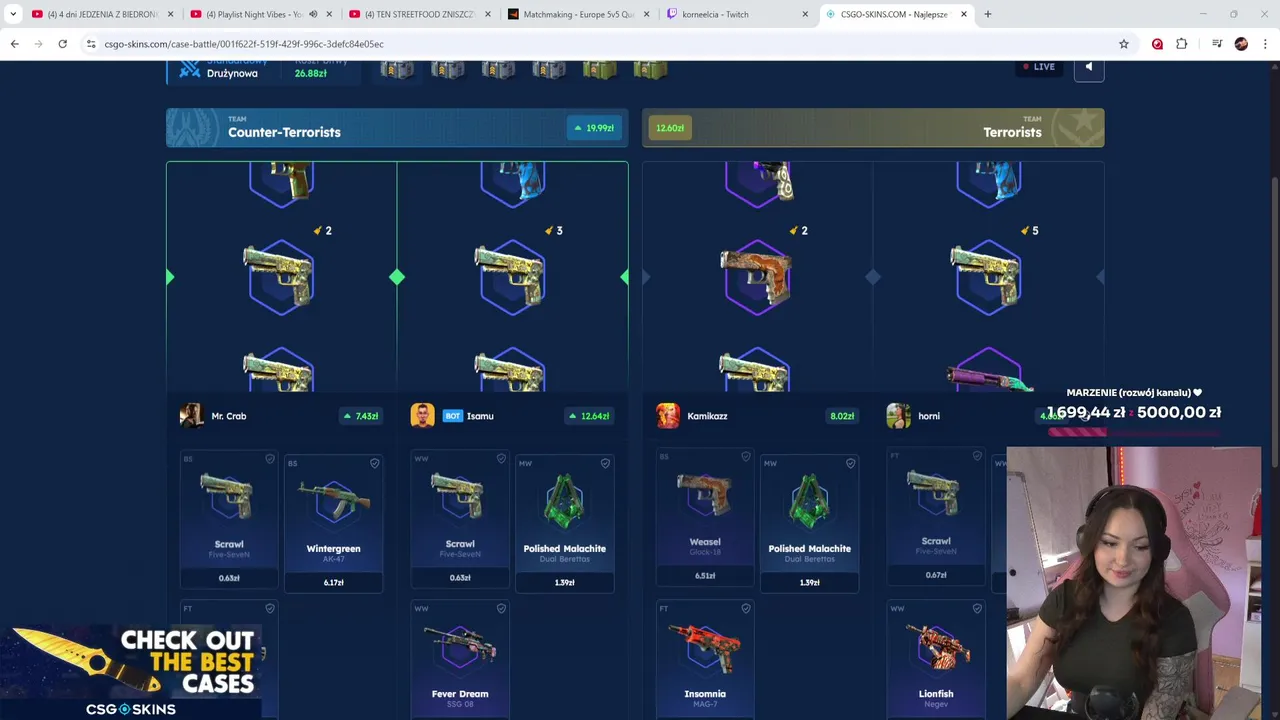Click the crossed swords battle mode icon
Screen dimensions: 1280x720
click(x=190, y=69)
